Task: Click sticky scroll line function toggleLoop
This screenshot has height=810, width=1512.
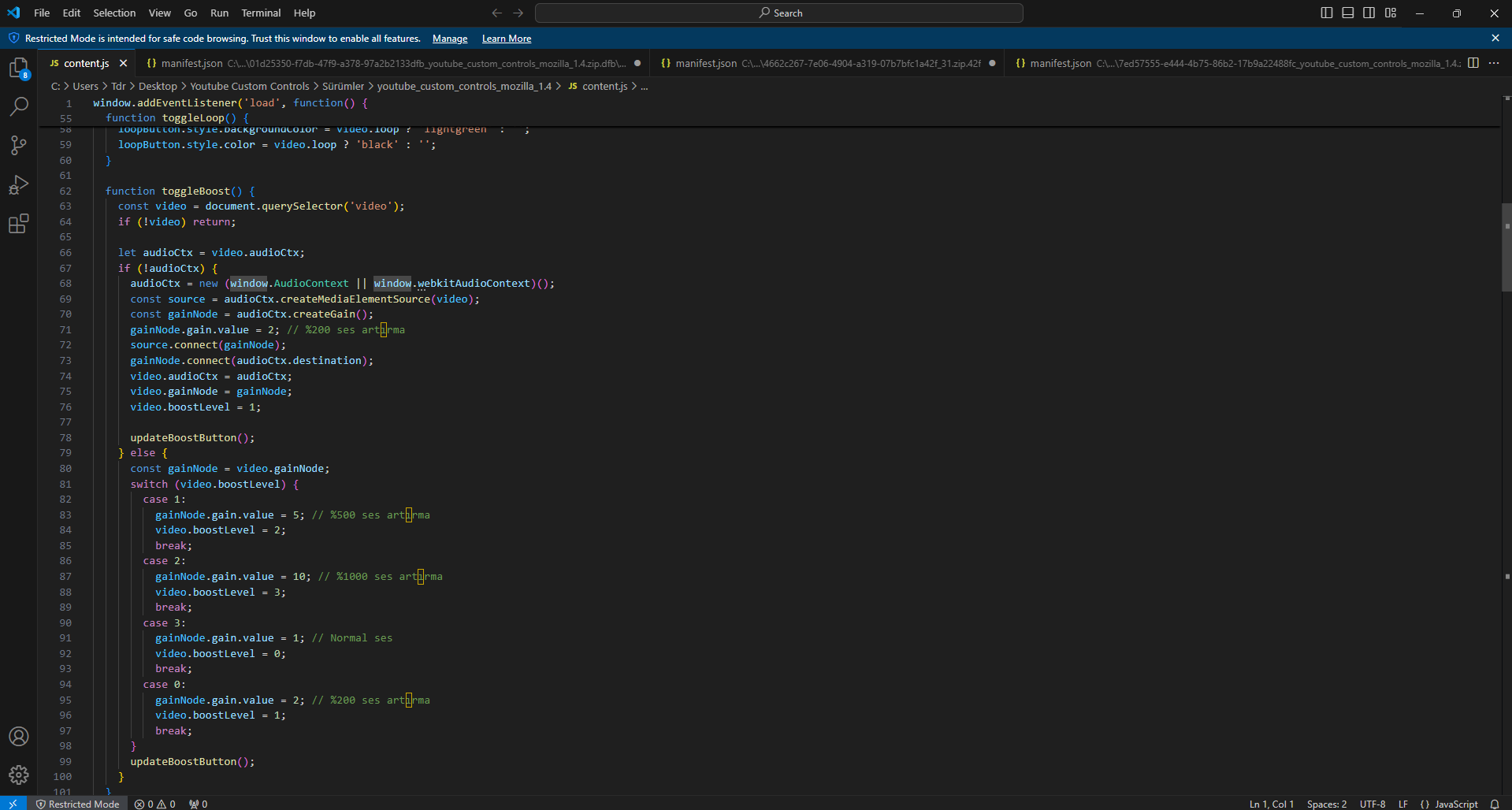Action: point(177,118)
